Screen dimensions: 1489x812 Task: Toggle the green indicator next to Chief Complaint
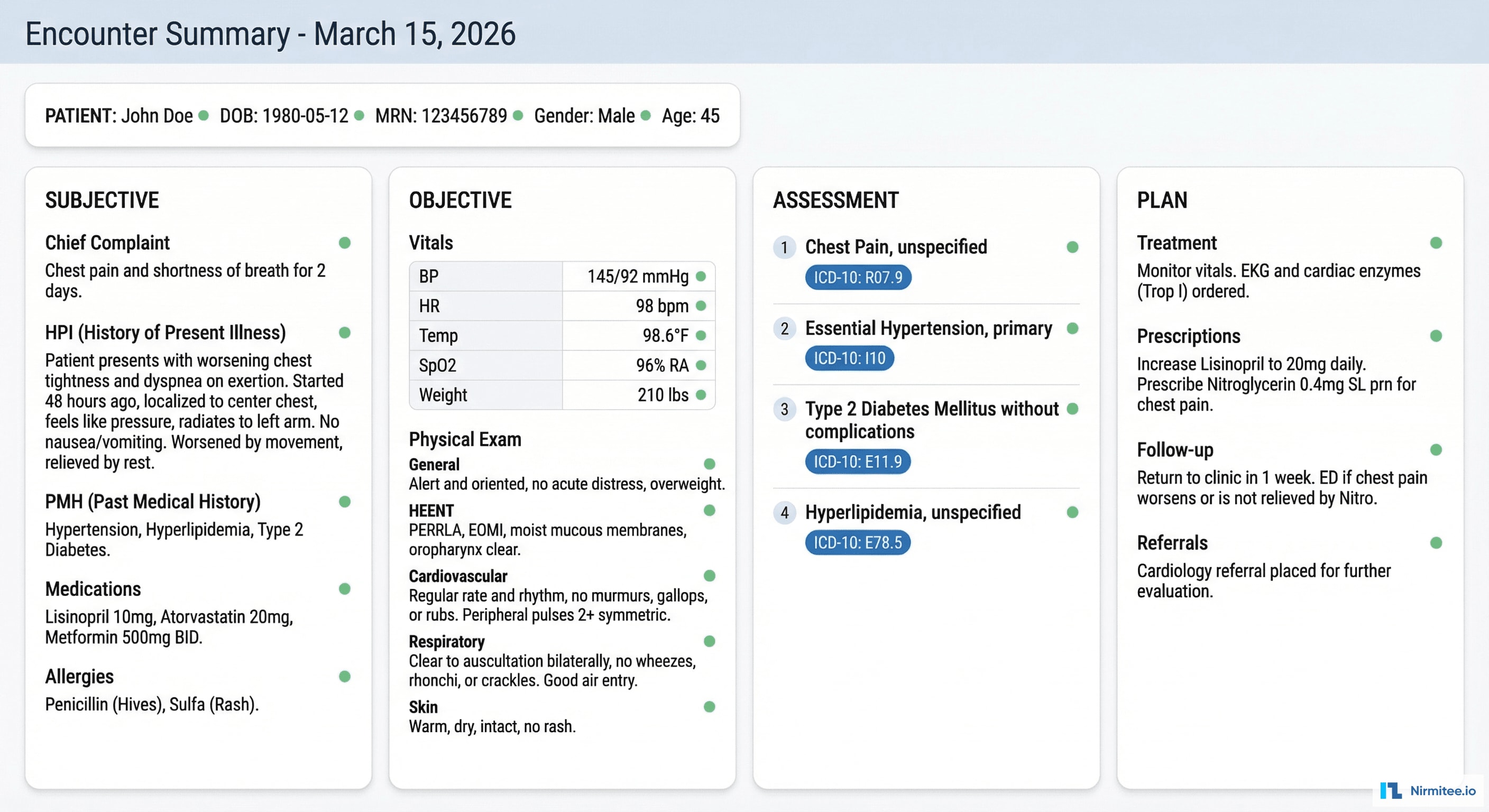click(x=345, y=243)
